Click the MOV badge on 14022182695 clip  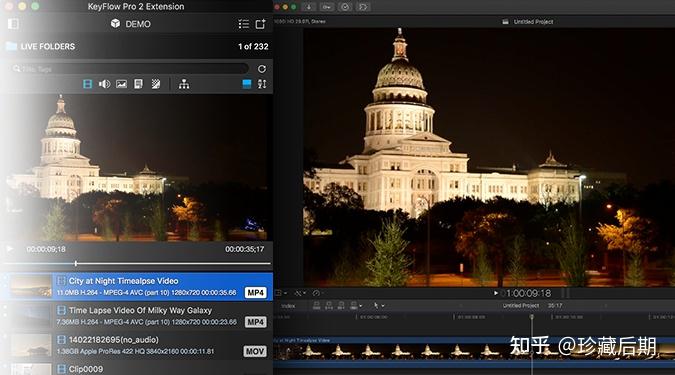255,351
